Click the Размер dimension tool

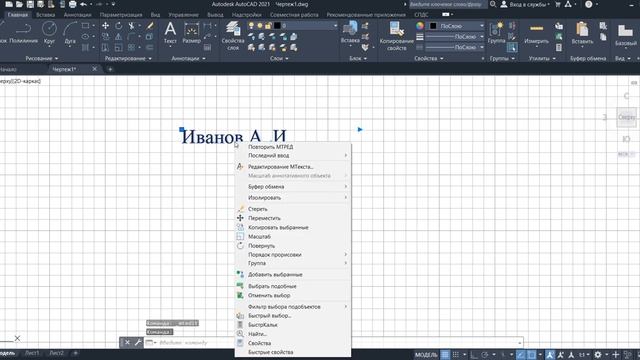coord(191,33)
